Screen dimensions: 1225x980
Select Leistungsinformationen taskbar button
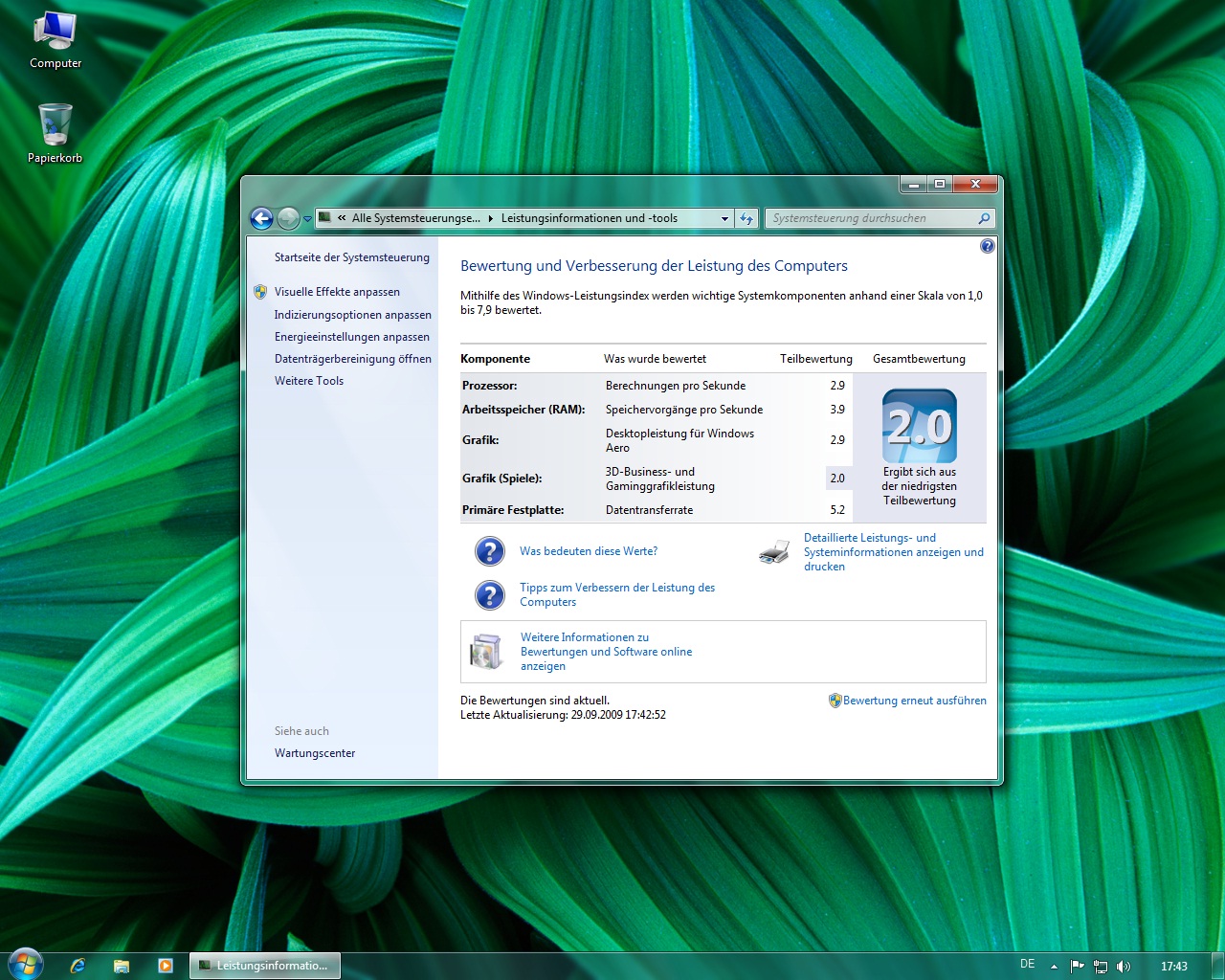265,966
